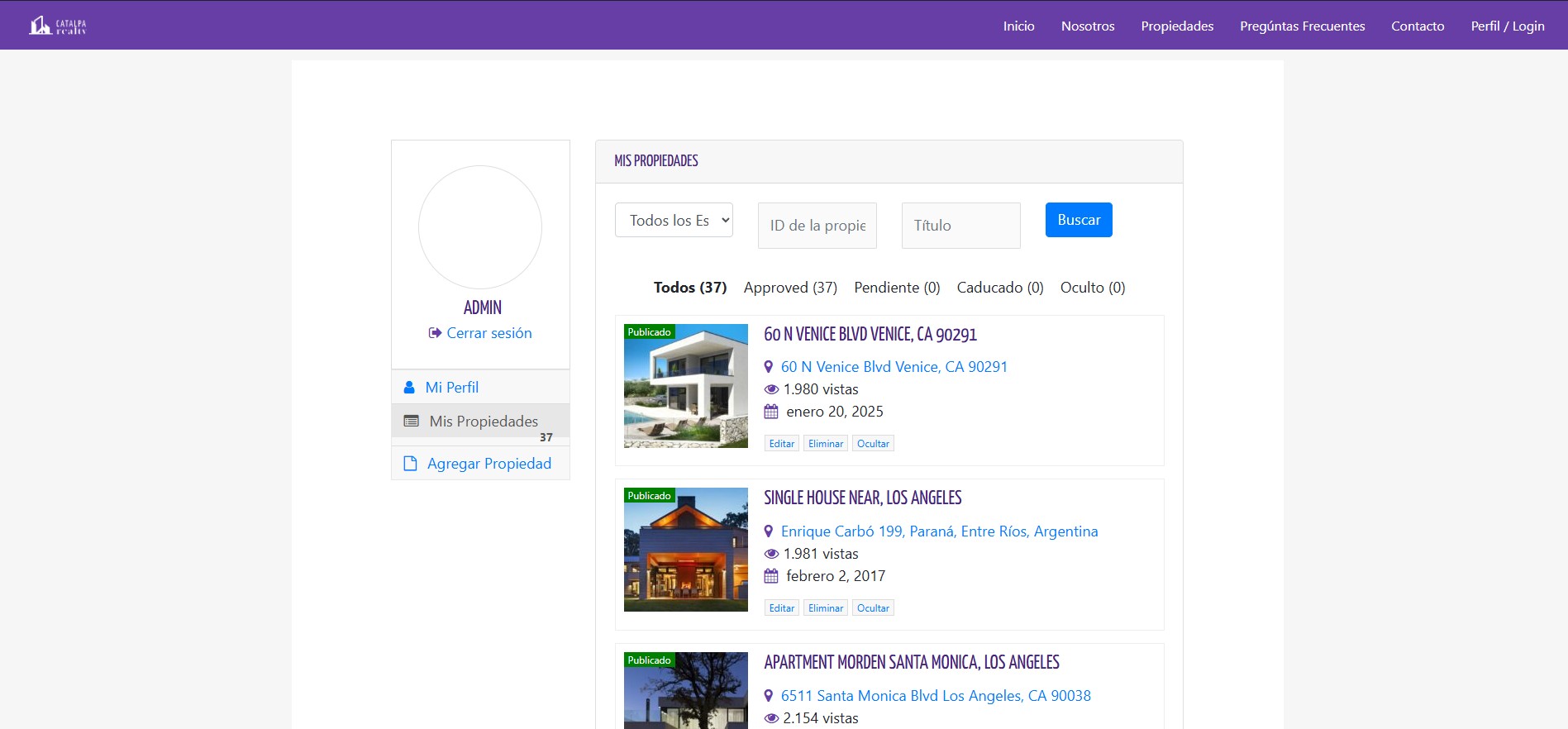The width and height of the screenshot is (1568, 729).
Task: Click the user icon next to Mi Perfil
Action: pos(409,388)
